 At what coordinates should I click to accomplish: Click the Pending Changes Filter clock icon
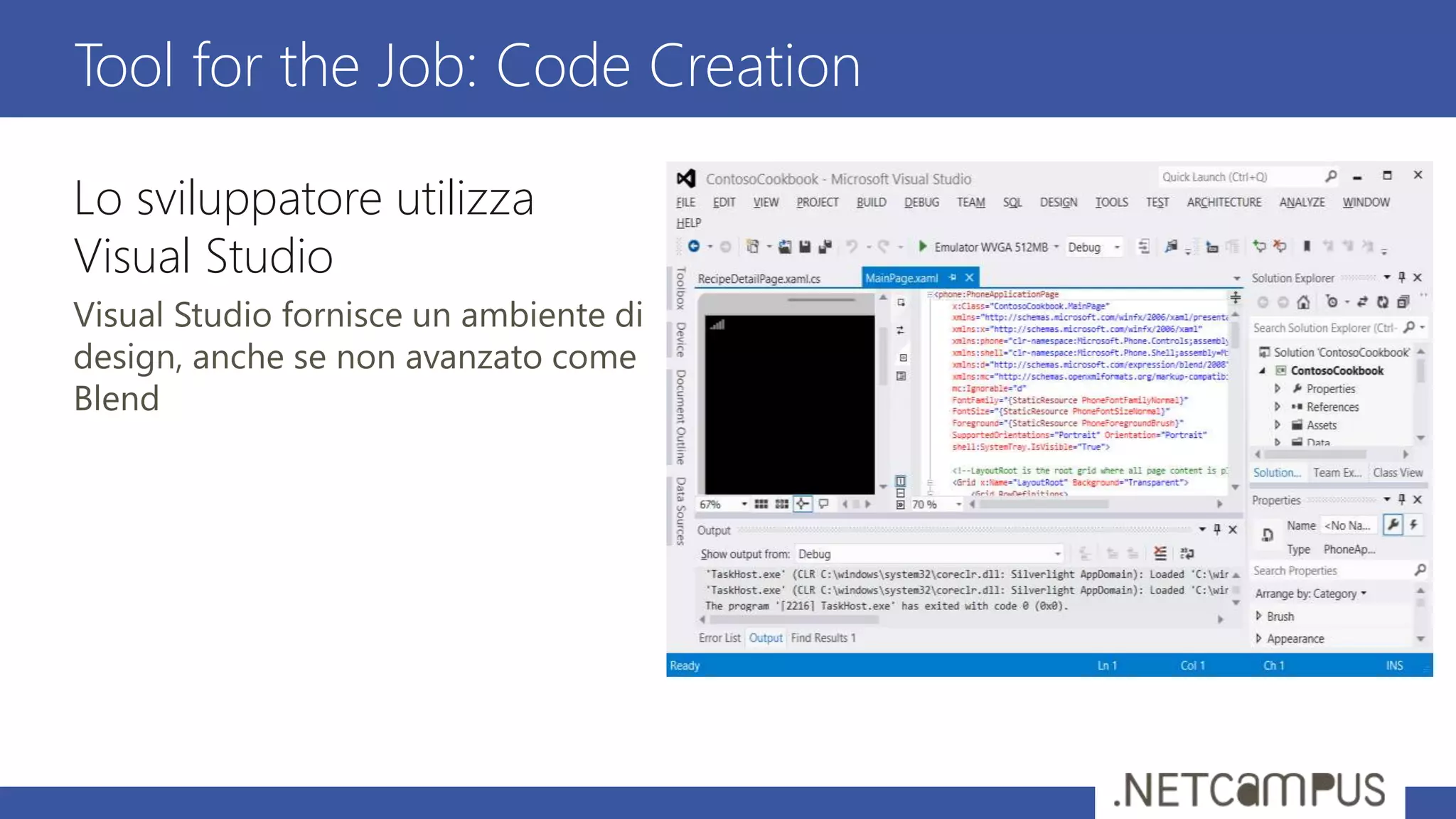click(x=1332, y=302)
